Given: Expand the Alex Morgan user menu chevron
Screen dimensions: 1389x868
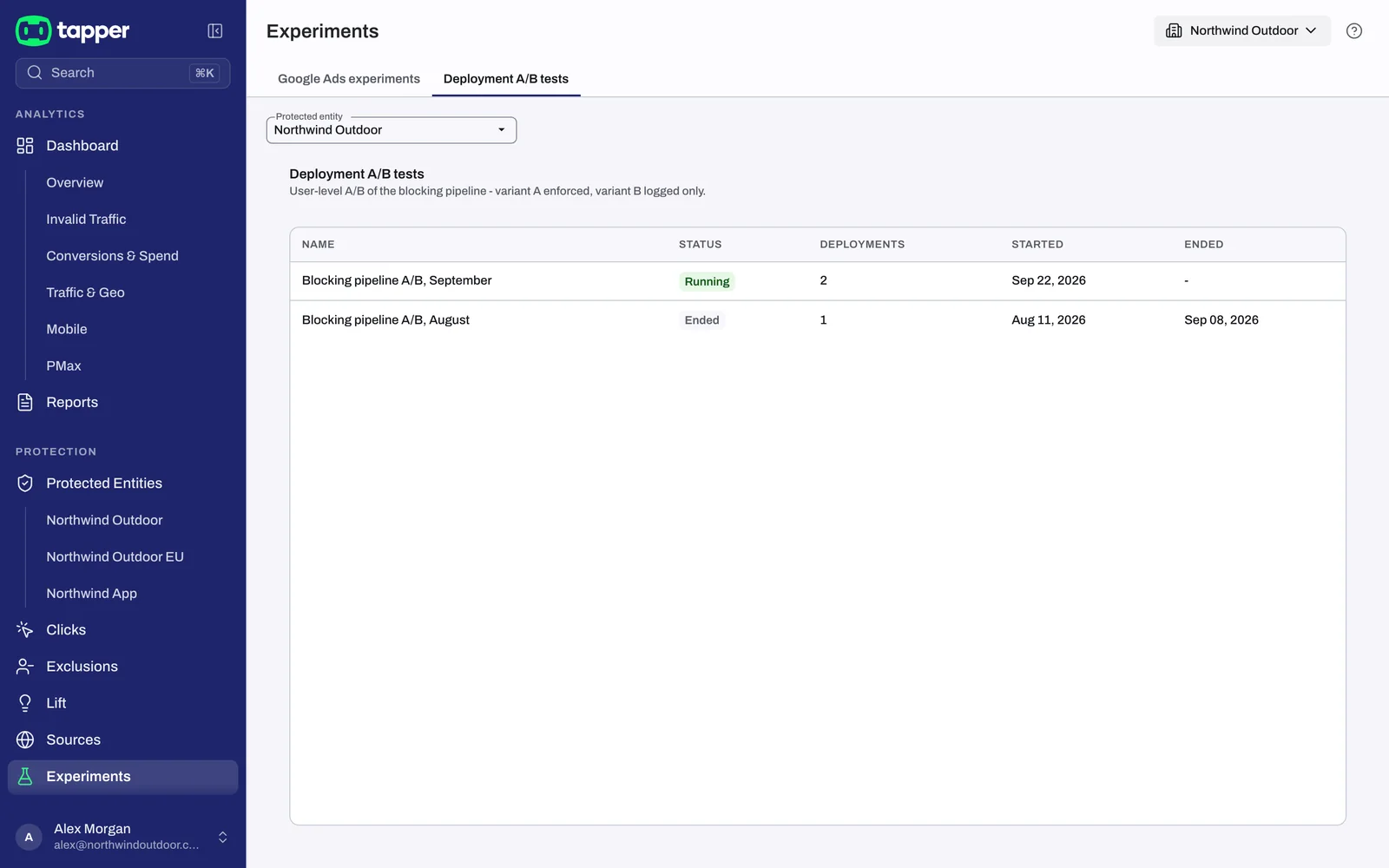Looking at the screenshot, I should (x=222, y=837).
